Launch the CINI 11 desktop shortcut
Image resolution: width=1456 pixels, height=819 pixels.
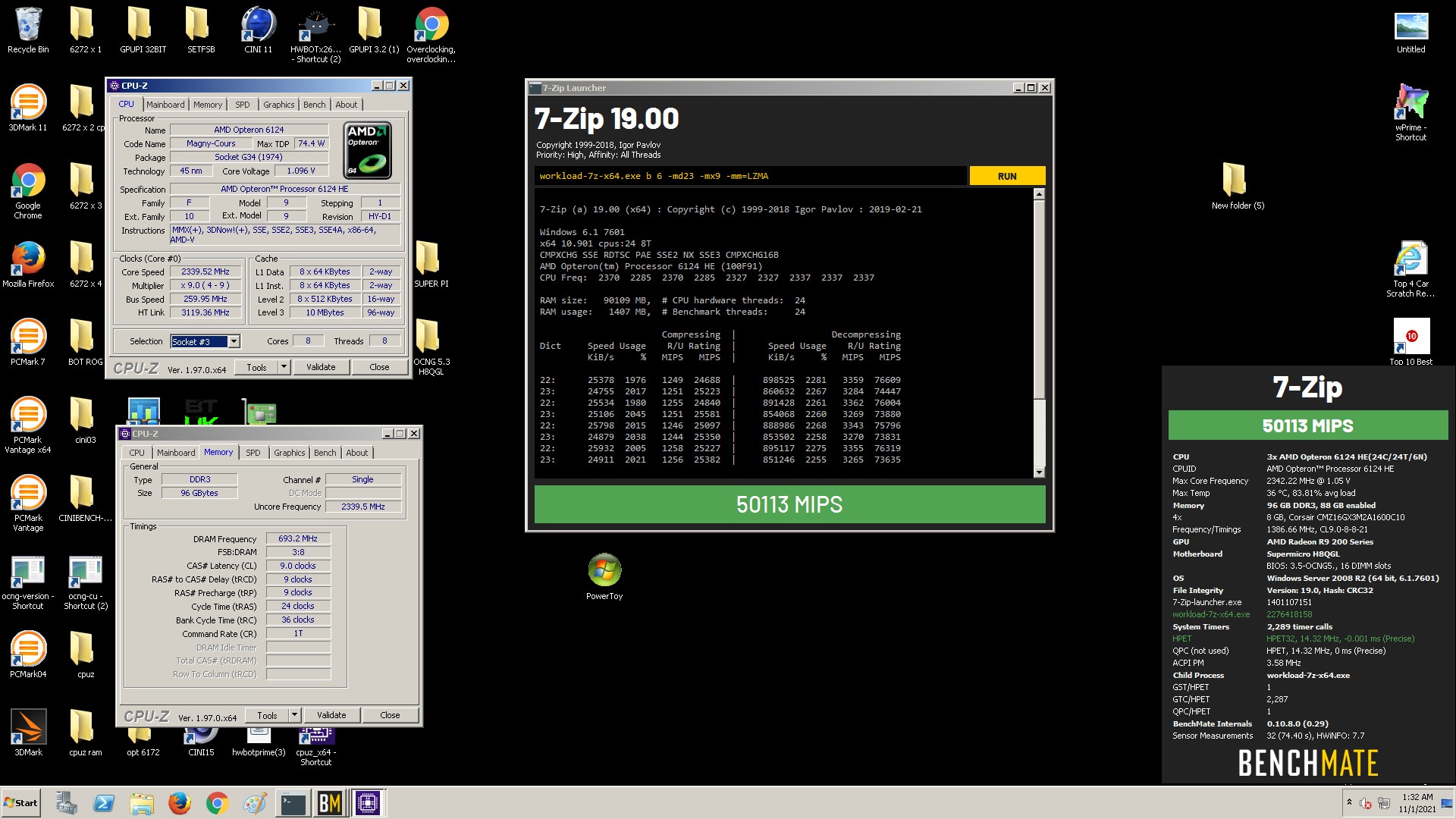point(258,30)
